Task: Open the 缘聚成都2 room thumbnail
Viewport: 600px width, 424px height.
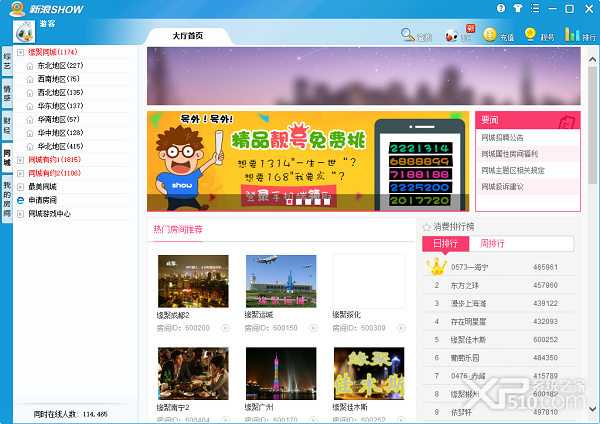Action: 193,281
